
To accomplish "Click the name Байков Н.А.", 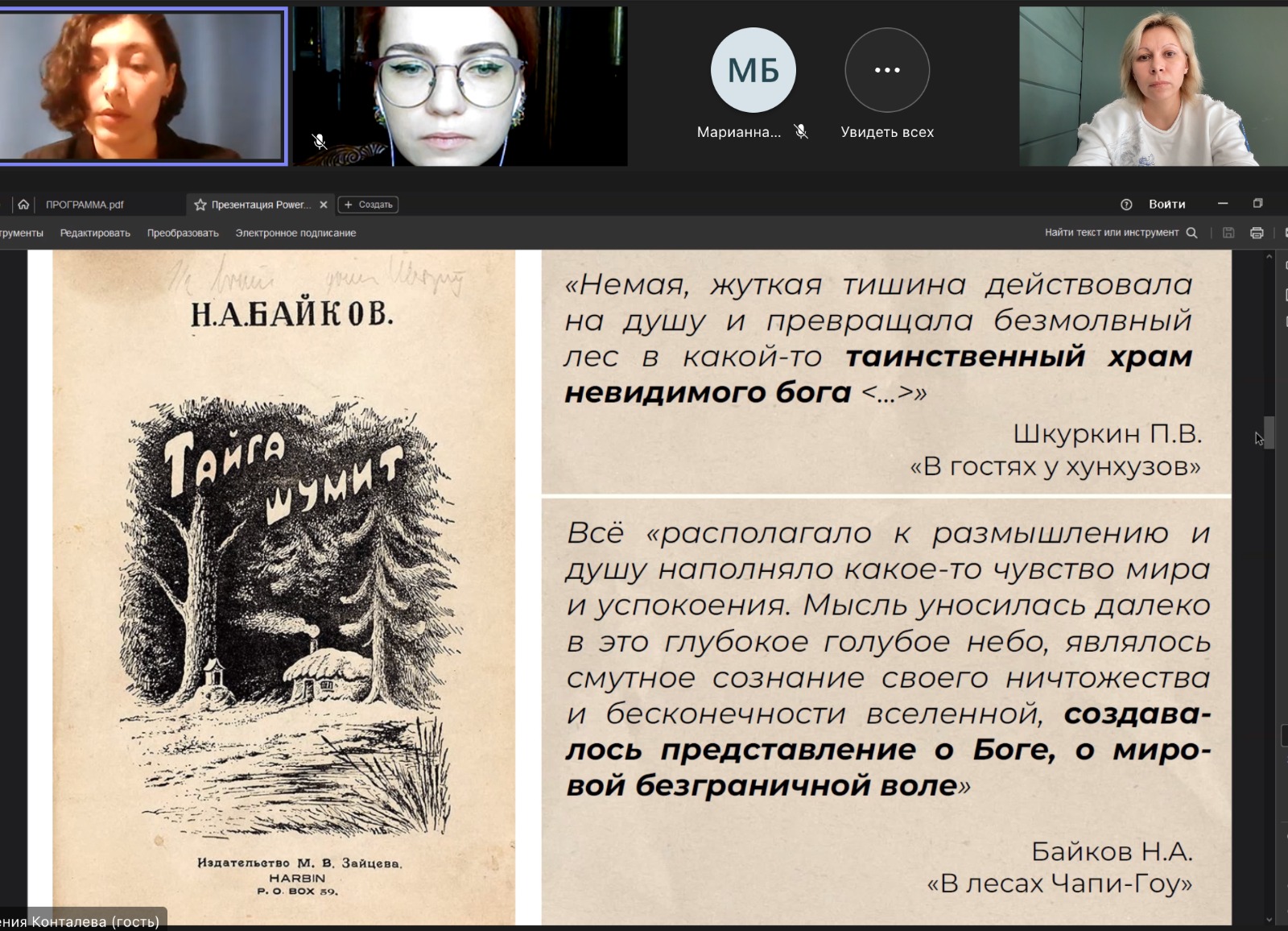I will [1112, 850].
